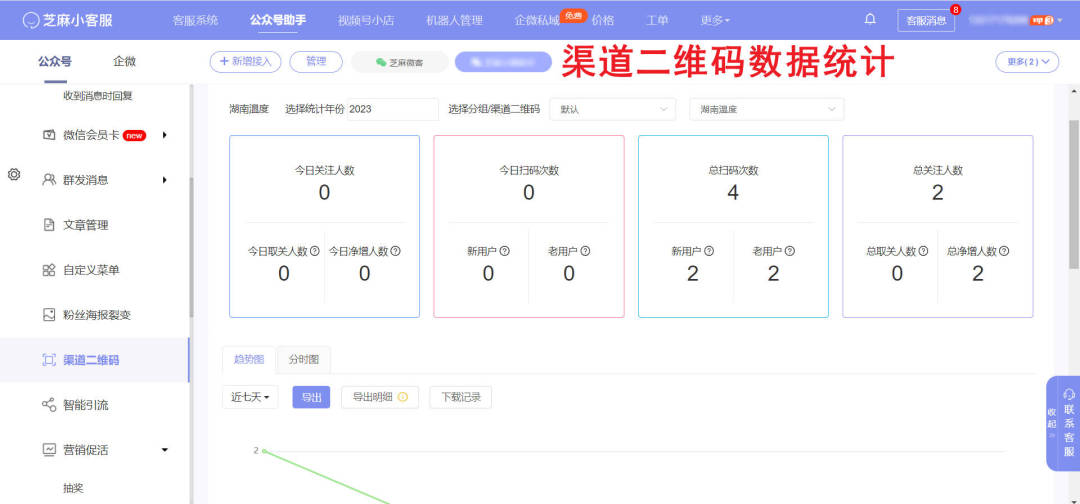This screenshot has height=504, width=1080.
Task: Collapse the 联系客服 side panel via 收起
Action: point(1052,423)
